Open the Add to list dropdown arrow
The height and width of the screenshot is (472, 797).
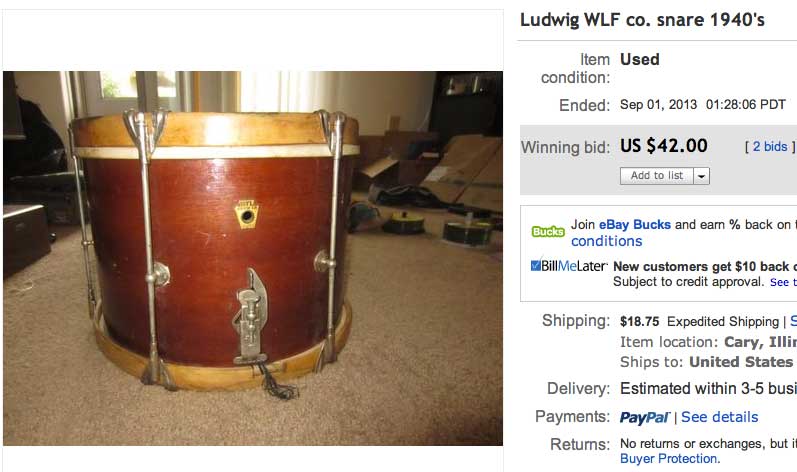click(701, 176)
